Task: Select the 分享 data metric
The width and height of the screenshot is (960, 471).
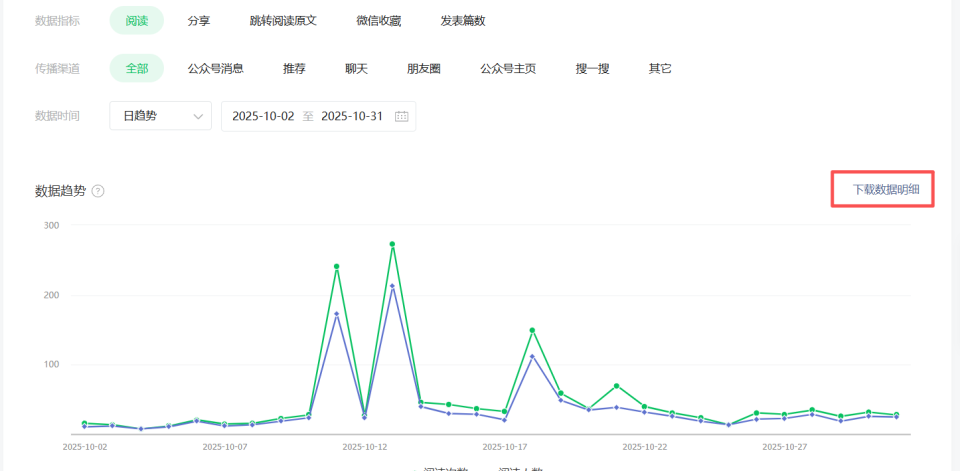Action: point(199,21)
